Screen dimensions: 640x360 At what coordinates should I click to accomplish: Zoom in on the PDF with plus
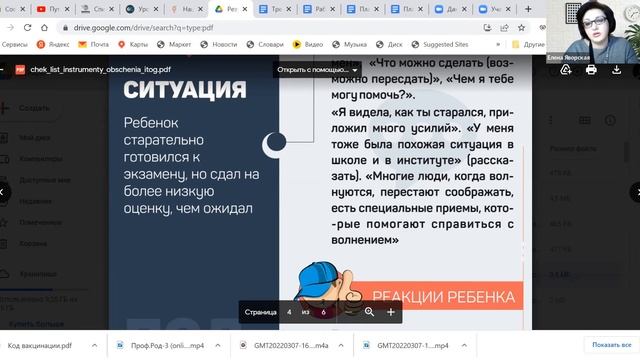coord(391,312)
